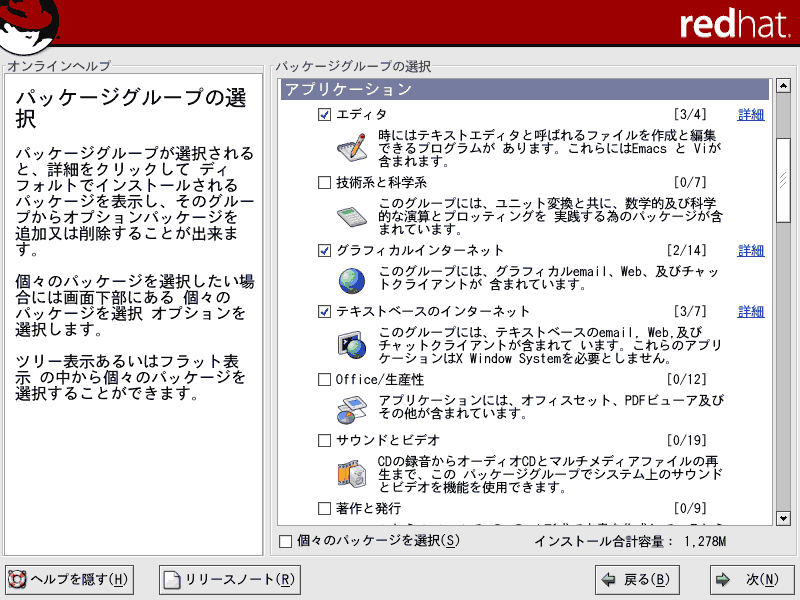Open 詳細 link for エディタ group

point(751,115)
